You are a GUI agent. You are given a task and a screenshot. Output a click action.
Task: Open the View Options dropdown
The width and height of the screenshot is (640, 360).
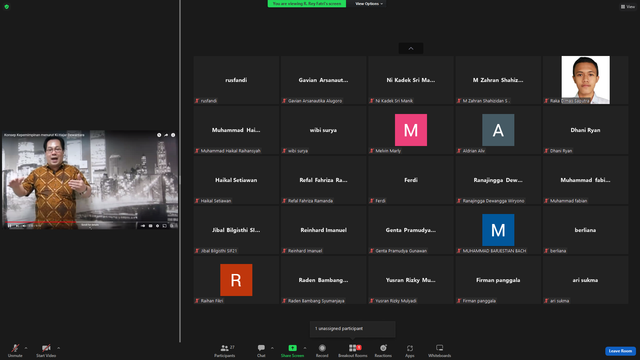[x=369, y=4]
